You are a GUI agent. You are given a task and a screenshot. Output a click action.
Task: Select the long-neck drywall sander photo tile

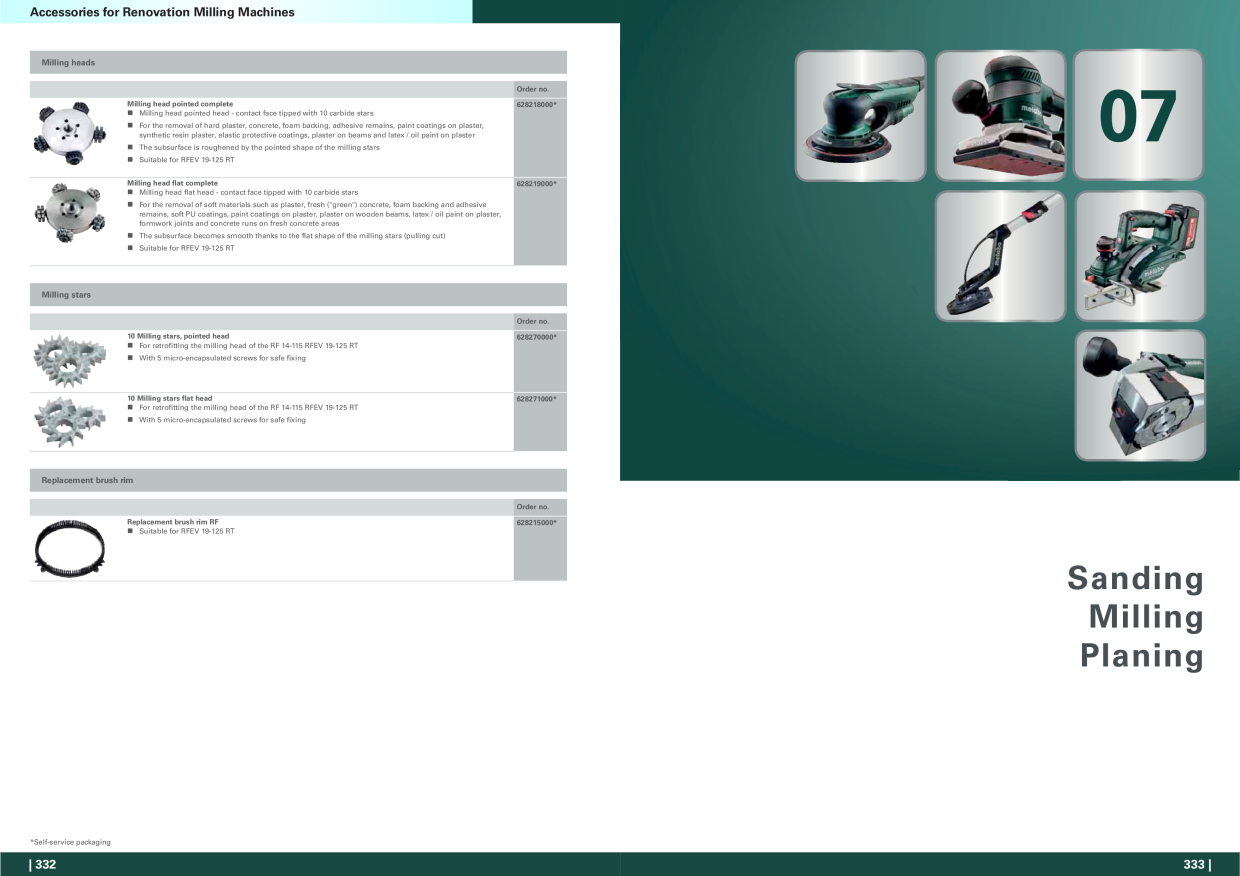[x=1000, y=256]
